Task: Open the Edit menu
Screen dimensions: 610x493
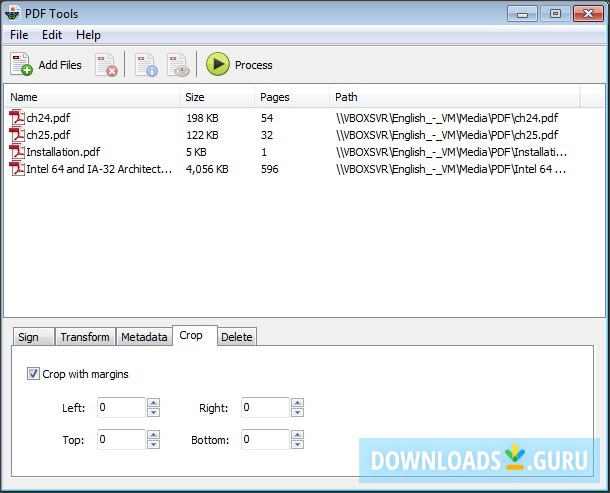Action: tap(52, 35)
